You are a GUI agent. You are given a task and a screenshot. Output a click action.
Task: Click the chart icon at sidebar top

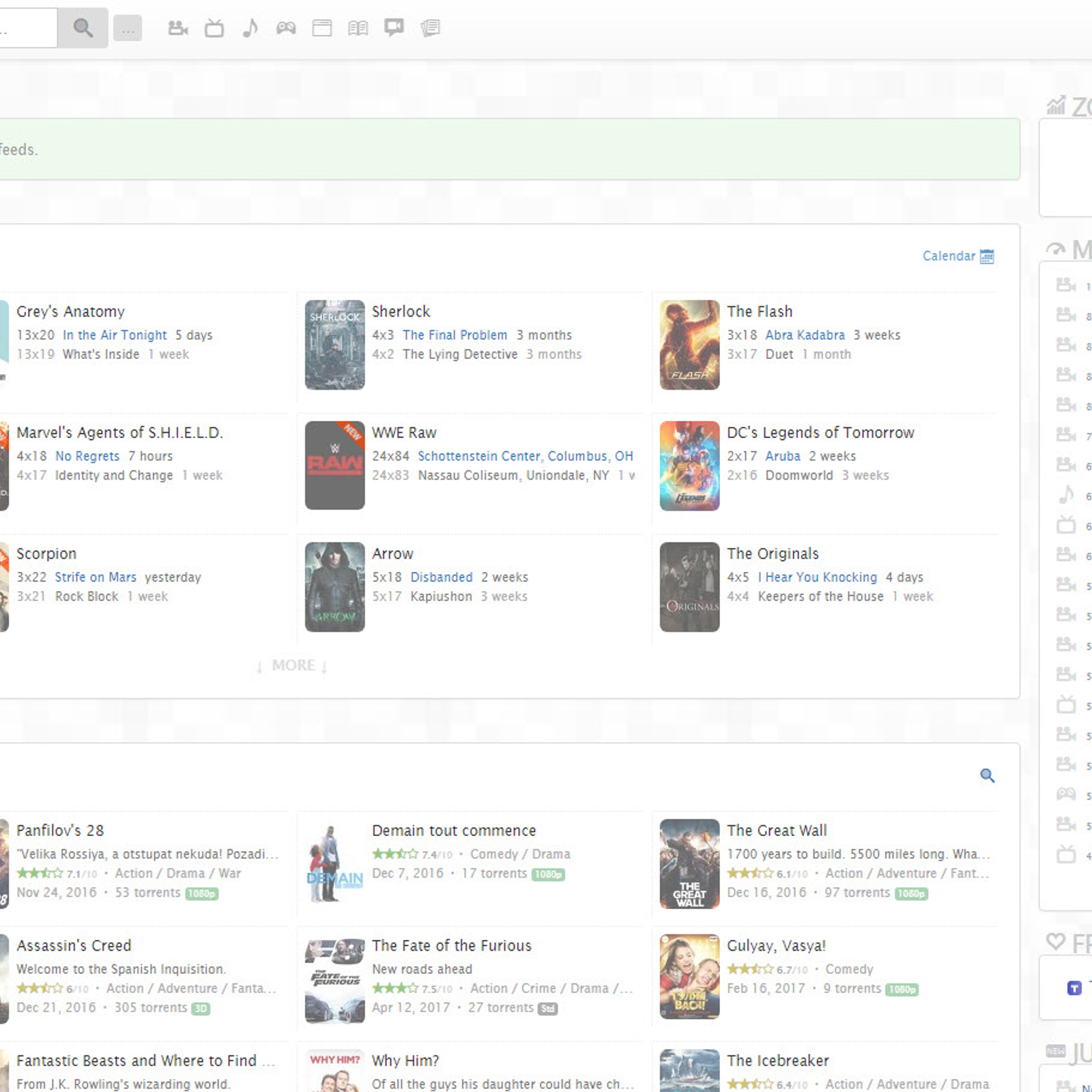tap(1056, 105)
